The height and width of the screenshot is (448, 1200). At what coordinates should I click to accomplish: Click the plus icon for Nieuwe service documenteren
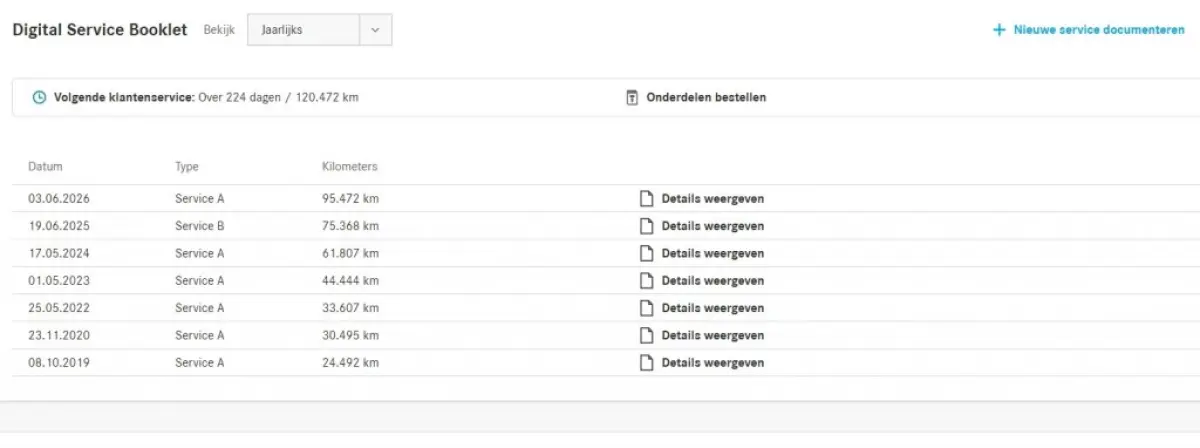[998, 30]
